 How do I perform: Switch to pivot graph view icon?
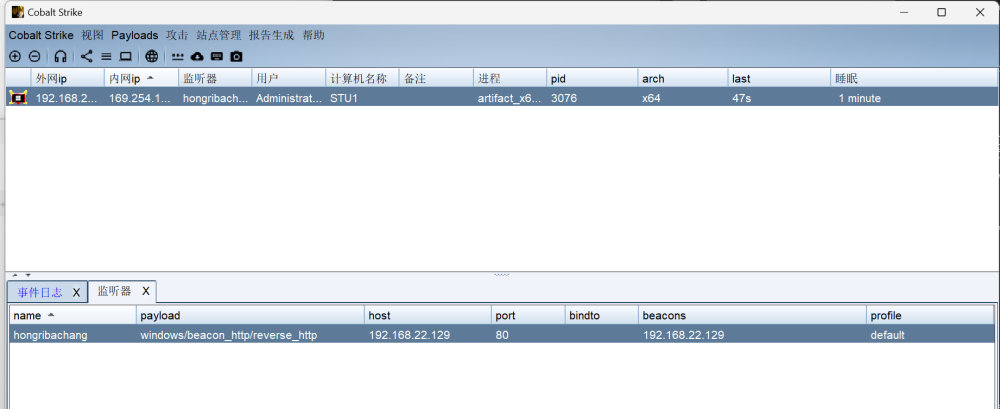tap(87, 57)
